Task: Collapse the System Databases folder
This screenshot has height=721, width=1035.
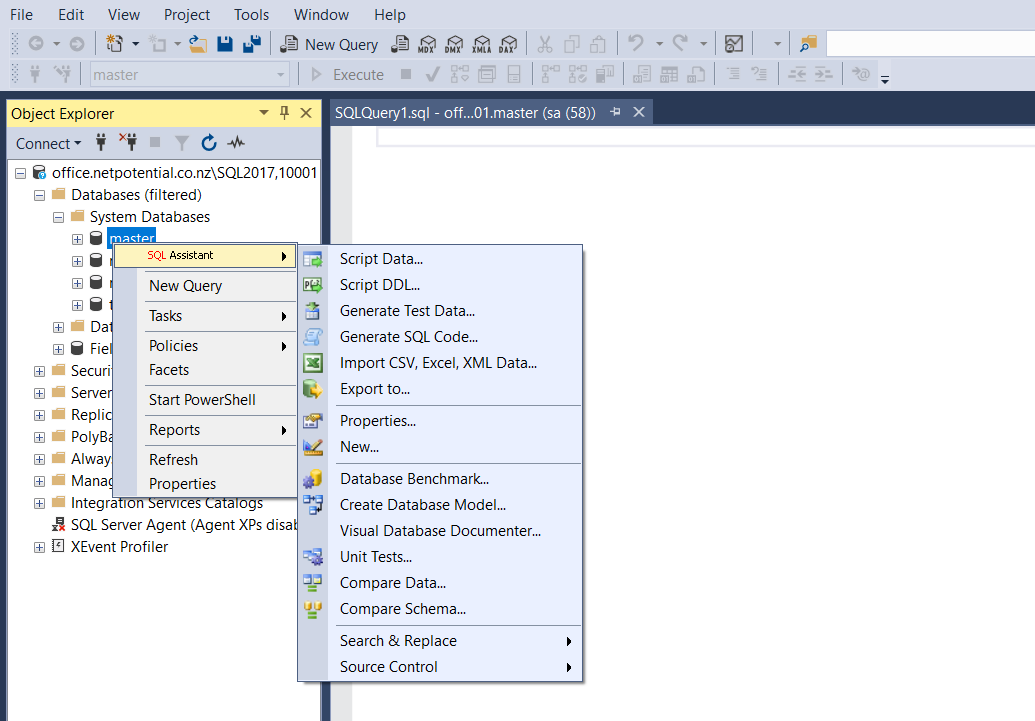Action: tap(58, 217)
